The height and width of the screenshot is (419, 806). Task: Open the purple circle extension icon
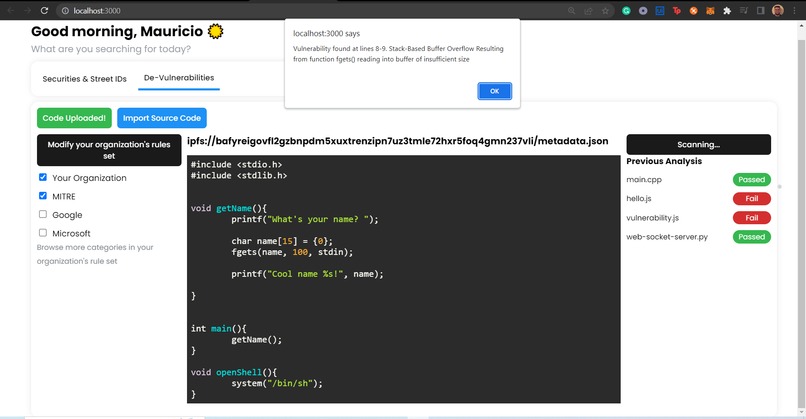(x=643, y=10)
